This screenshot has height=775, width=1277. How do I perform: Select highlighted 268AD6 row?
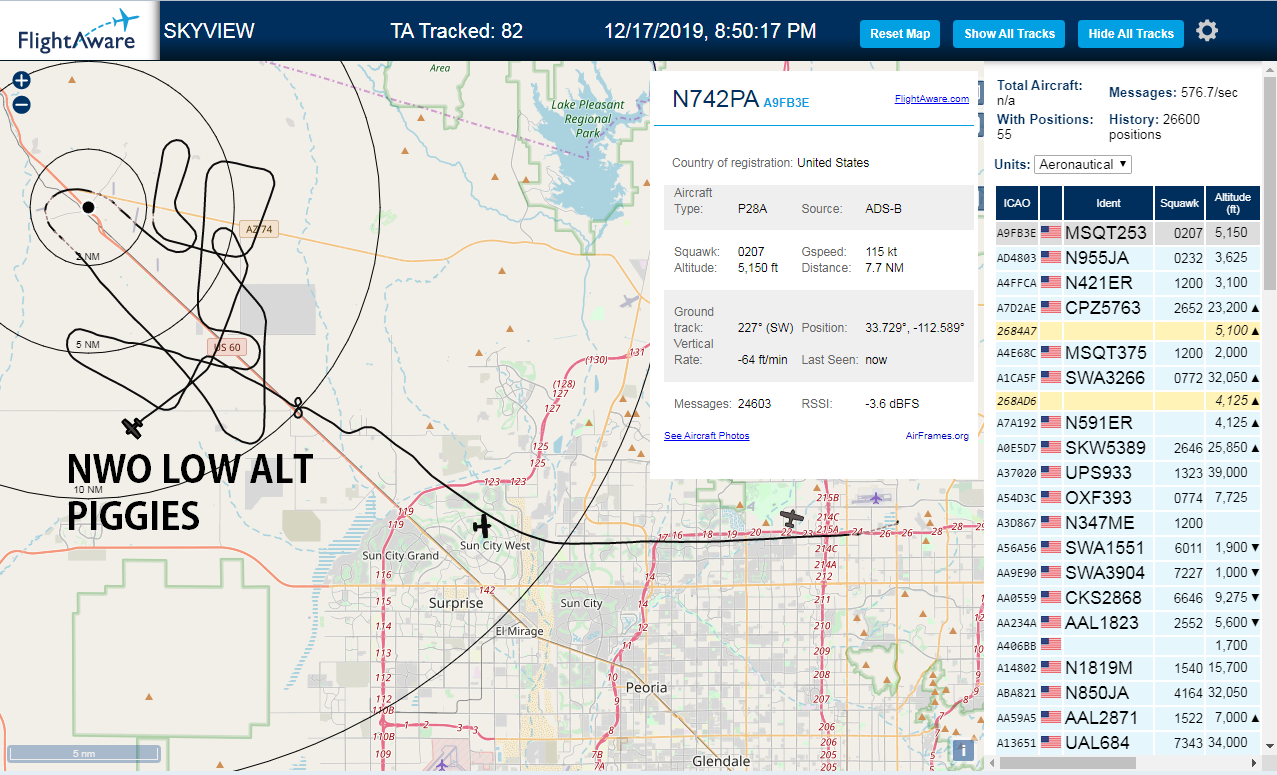[x=1127, y=400]
